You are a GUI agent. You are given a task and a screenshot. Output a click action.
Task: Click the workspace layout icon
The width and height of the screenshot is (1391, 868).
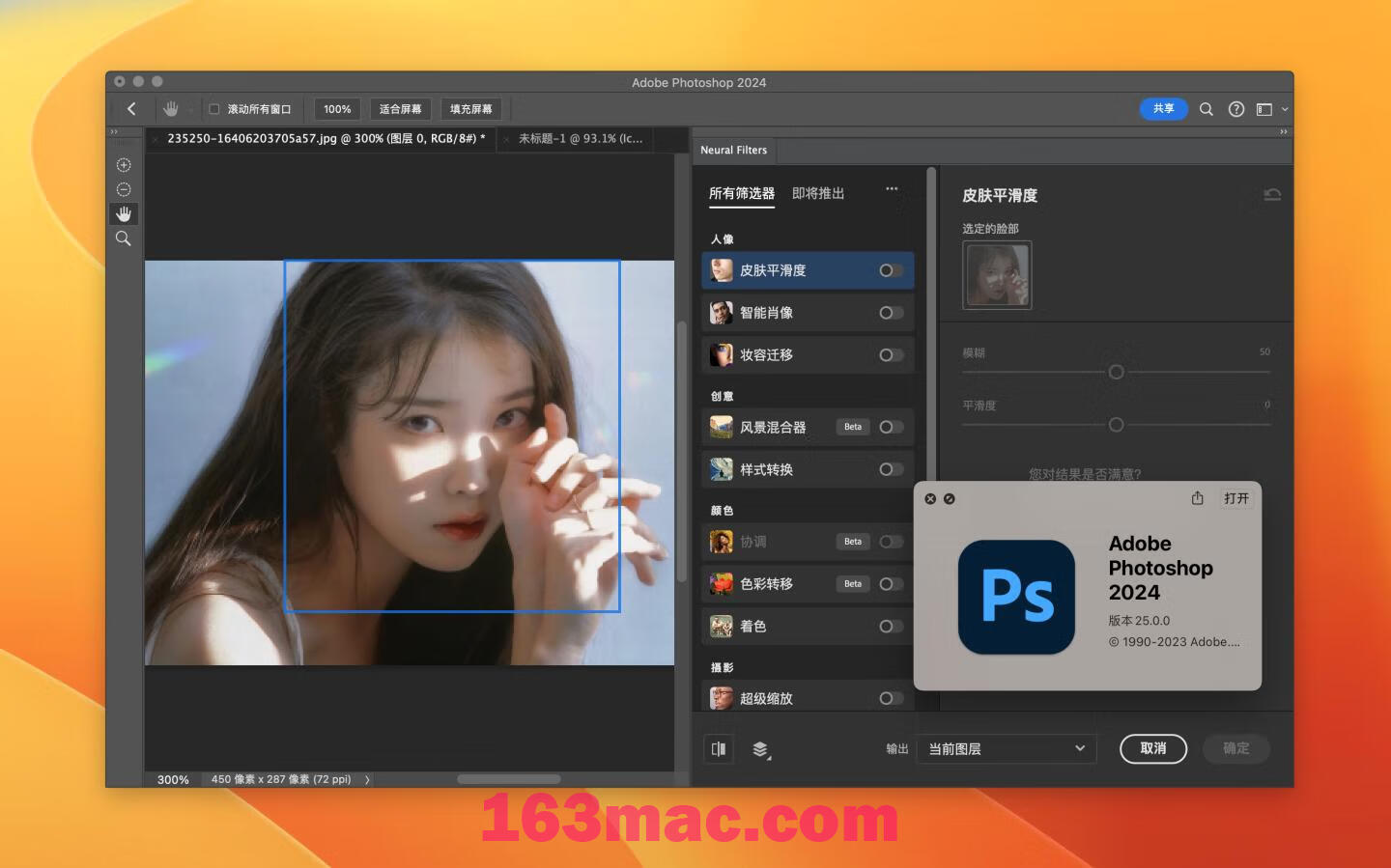coord(1264,109)
